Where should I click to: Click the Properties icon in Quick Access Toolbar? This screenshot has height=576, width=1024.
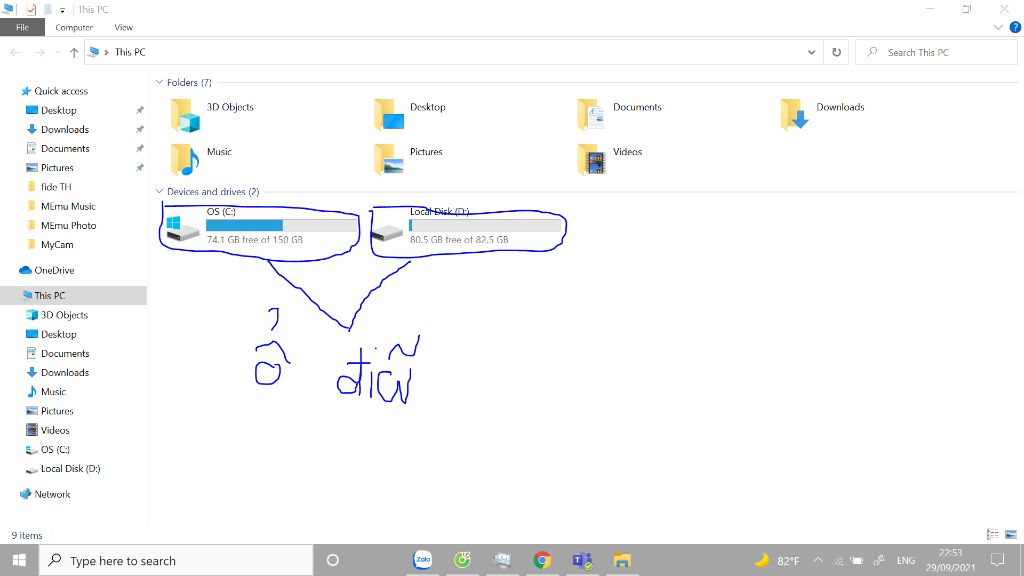(x=31, y=9)
